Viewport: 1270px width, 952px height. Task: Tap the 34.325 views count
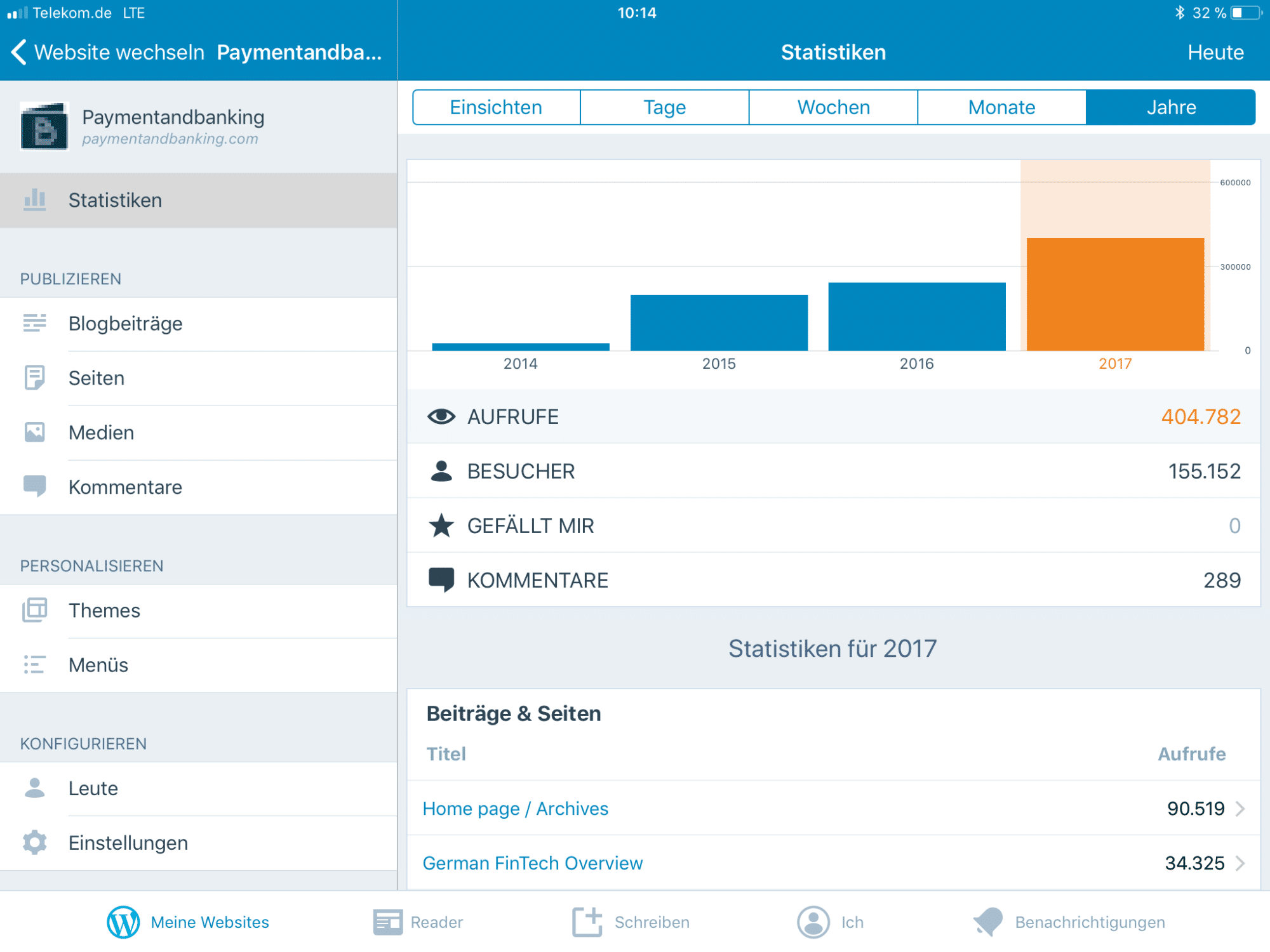1194,863
